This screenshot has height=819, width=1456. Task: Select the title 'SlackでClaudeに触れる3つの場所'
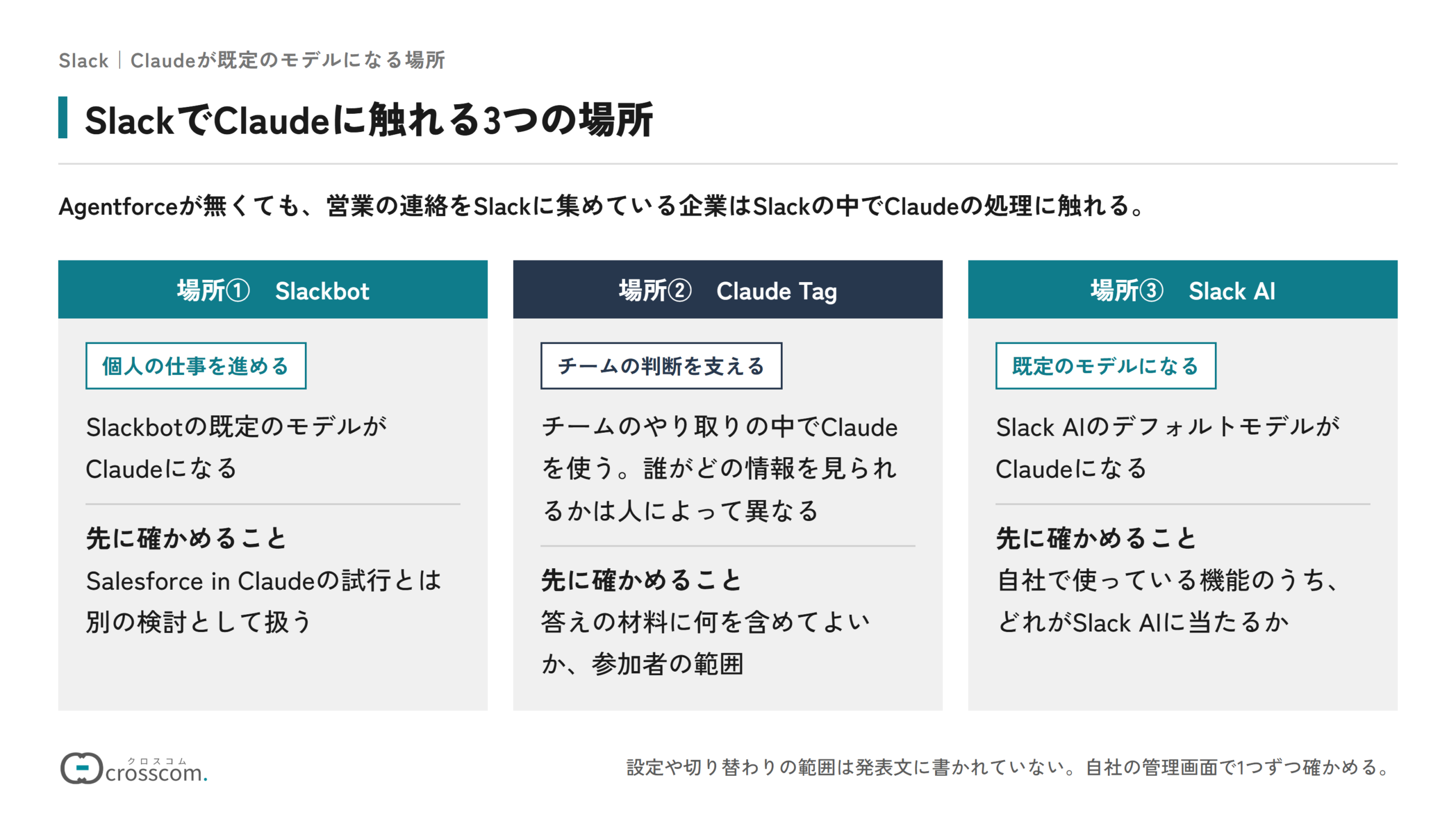point(369,120)
